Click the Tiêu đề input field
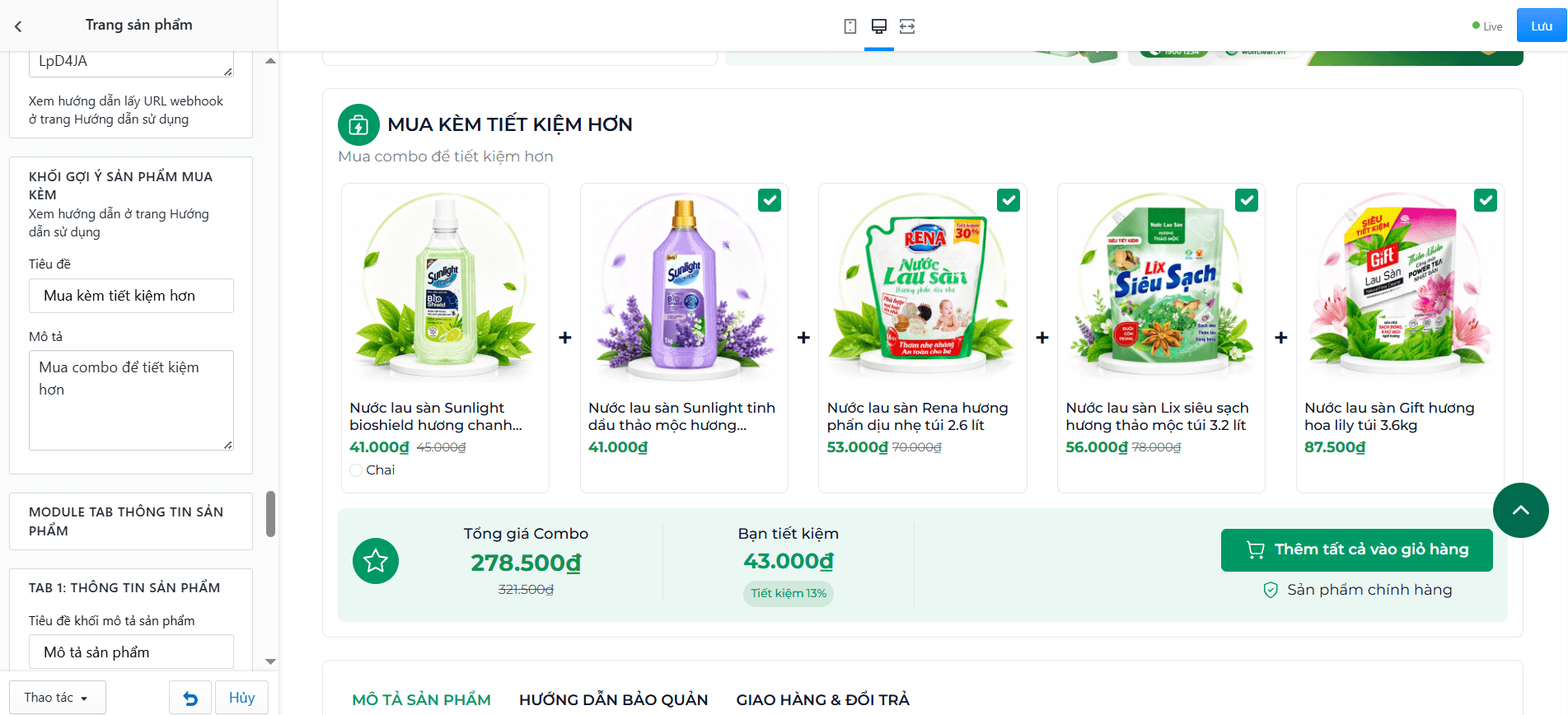 131,296
